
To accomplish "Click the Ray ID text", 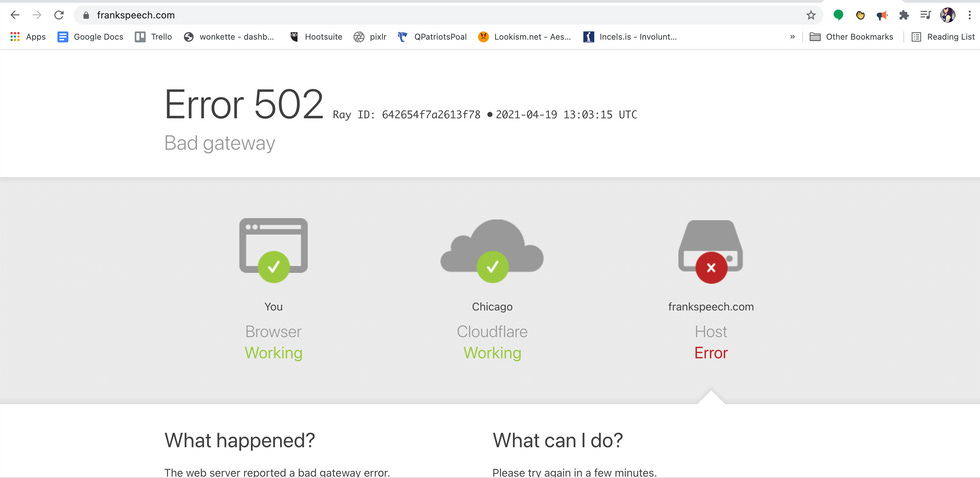I will click(x=407, y=115).
